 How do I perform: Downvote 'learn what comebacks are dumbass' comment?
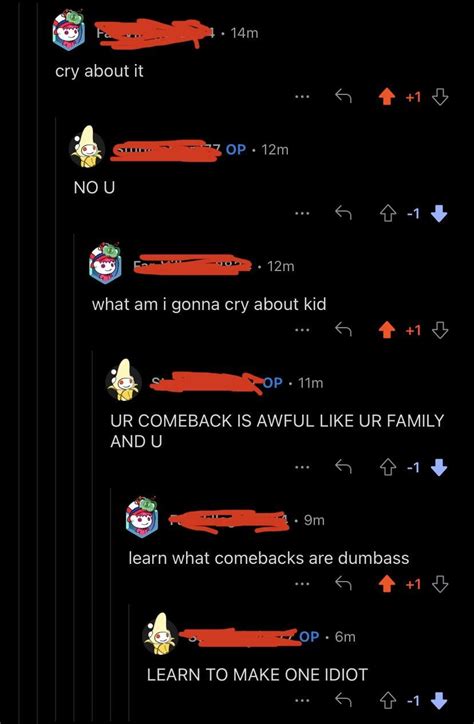point(439,585)
